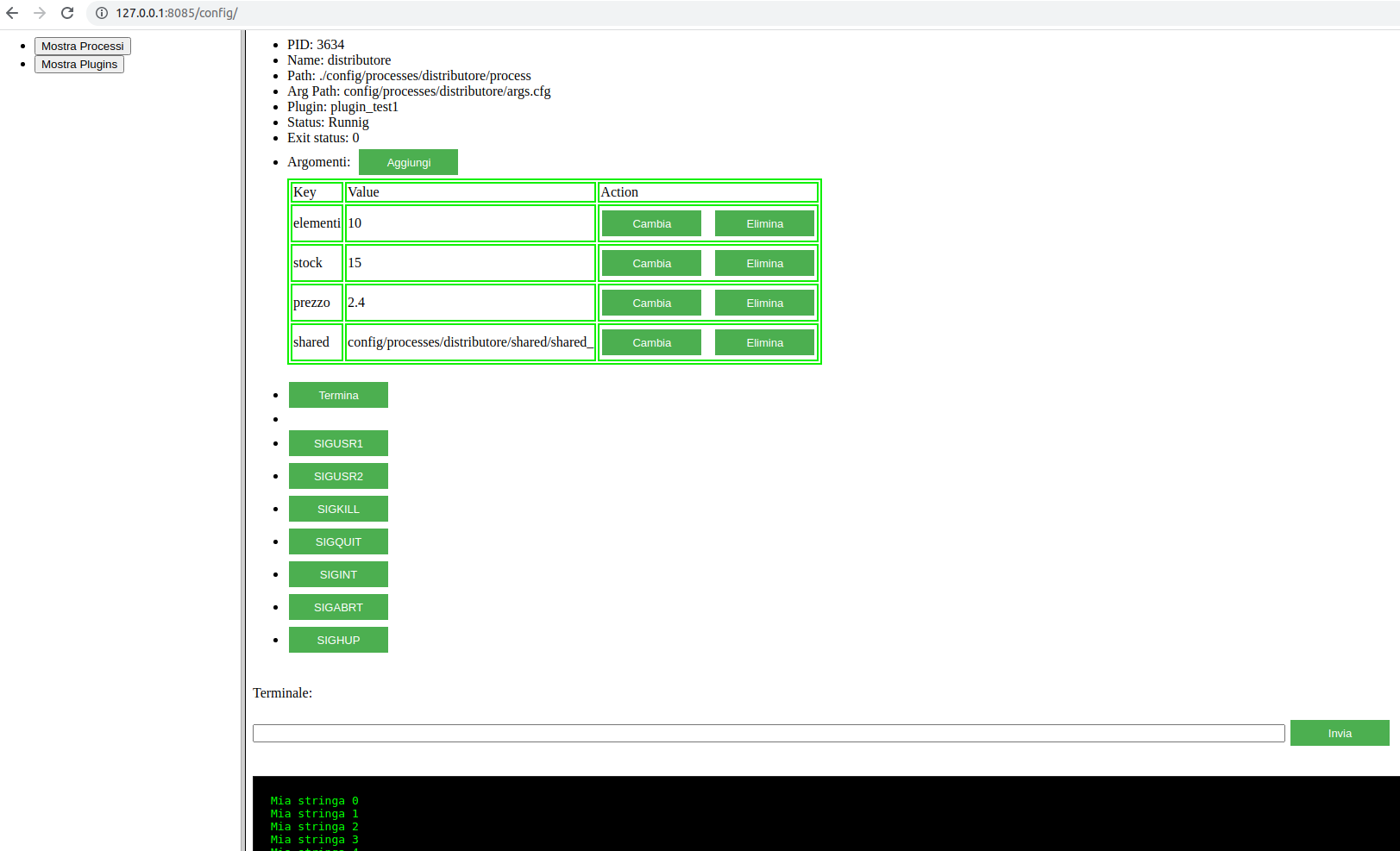
Task: Delete the elementi argument with Elimina
Action: point(764,223)
